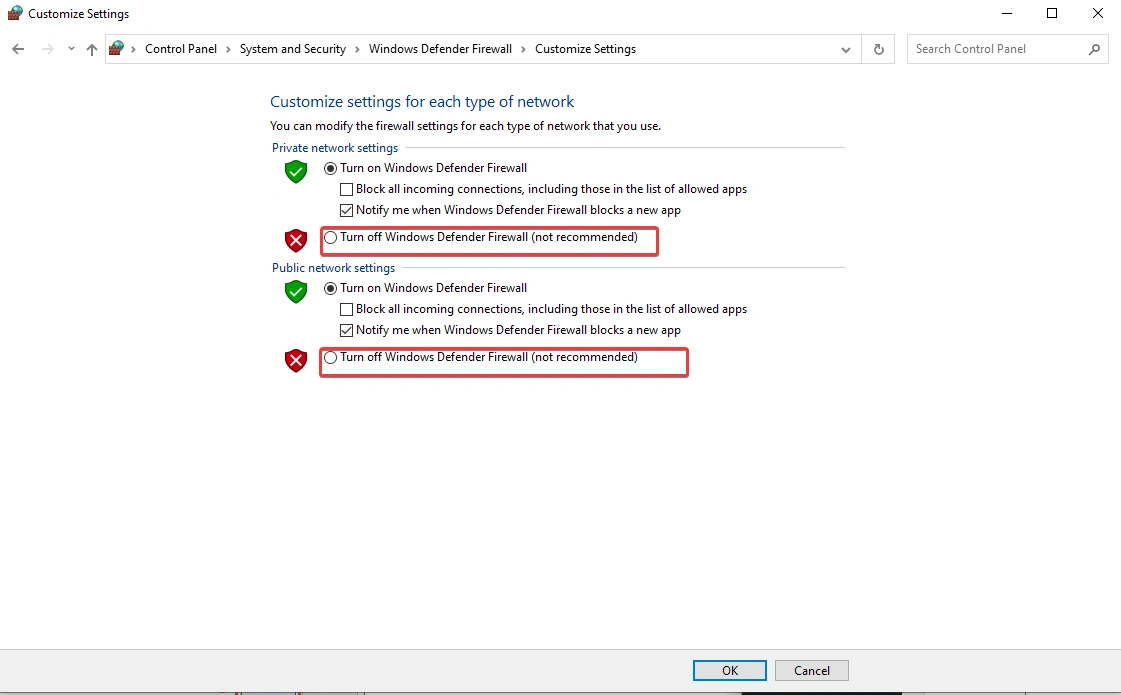Check Block all incoming connections under private
Image resolution: width=1121 pixels, height=695 pixels.
(346, 189)
